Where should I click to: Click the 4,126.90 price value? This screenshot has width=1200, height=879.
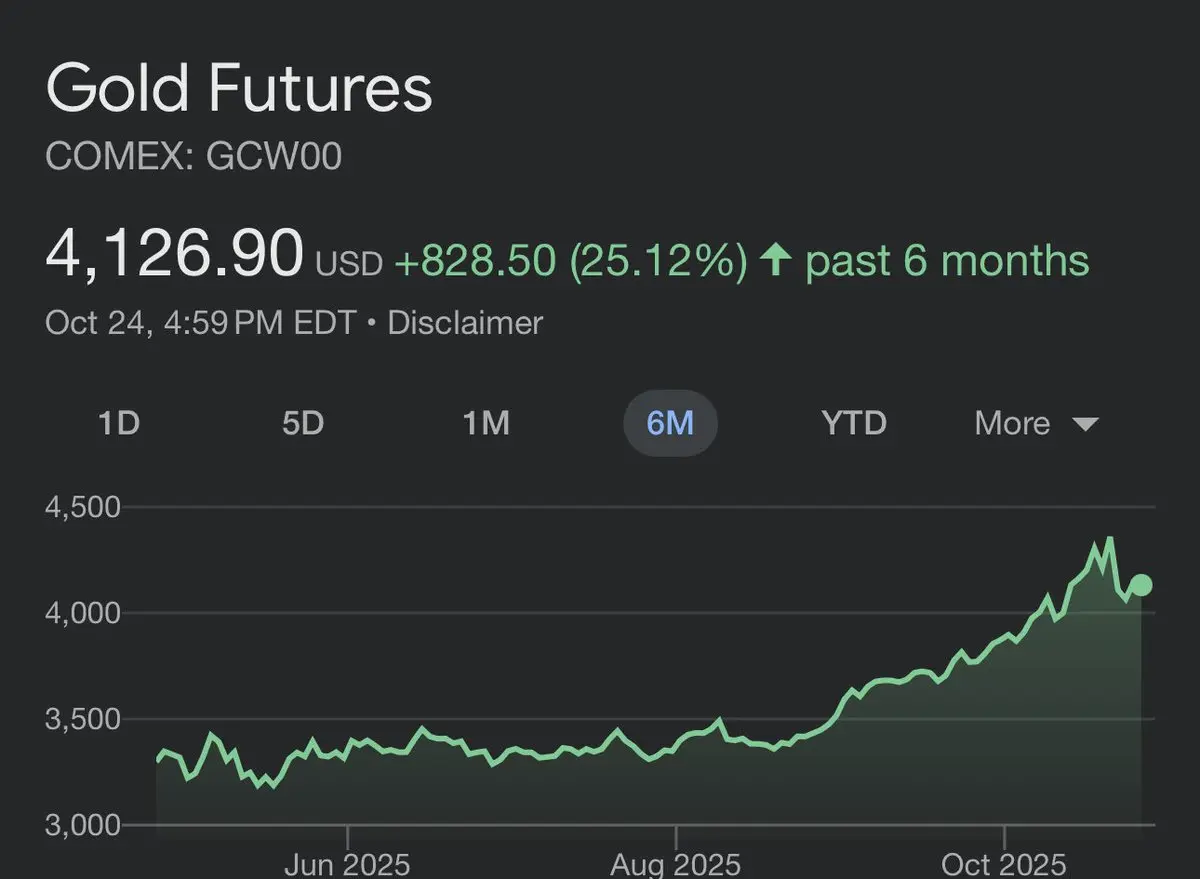174,254
